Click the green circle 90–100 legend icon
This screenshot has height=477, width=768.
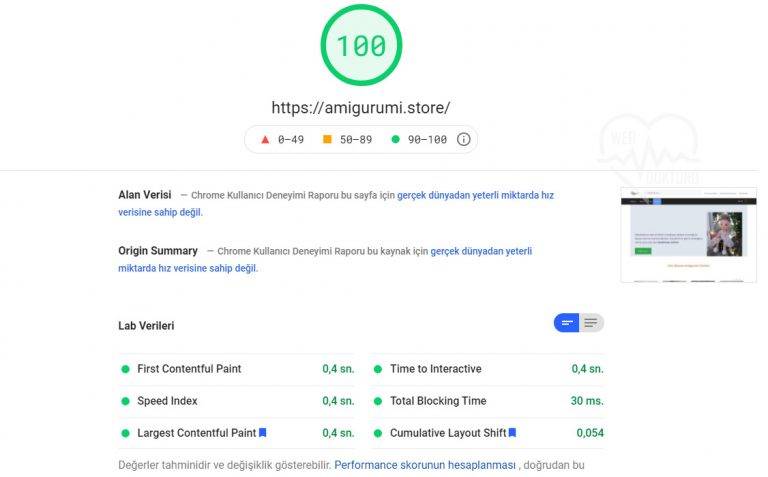click(395, 140)
